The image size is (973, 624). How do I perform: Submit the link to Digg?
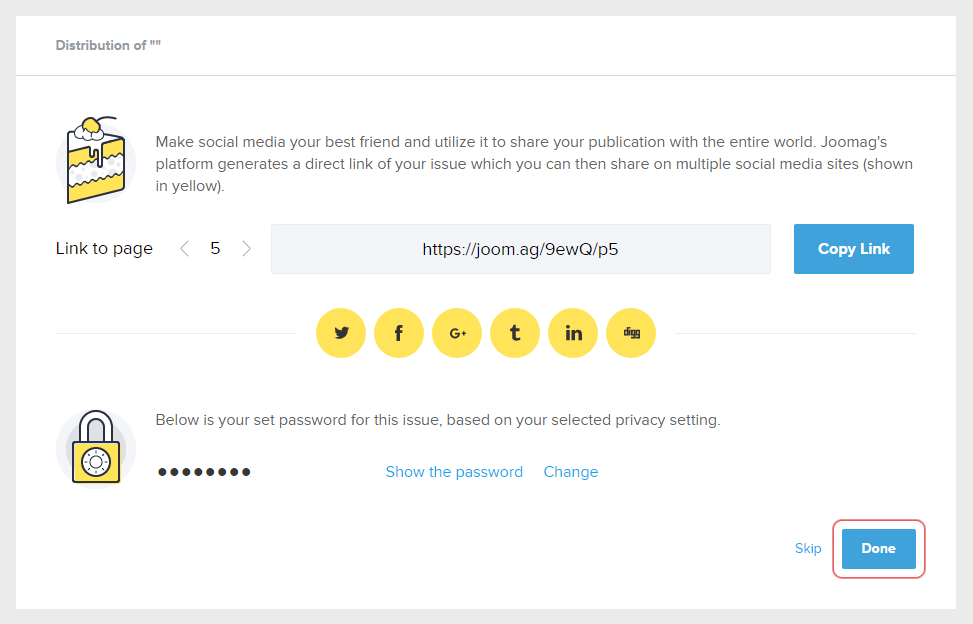(x=631, y=333)
